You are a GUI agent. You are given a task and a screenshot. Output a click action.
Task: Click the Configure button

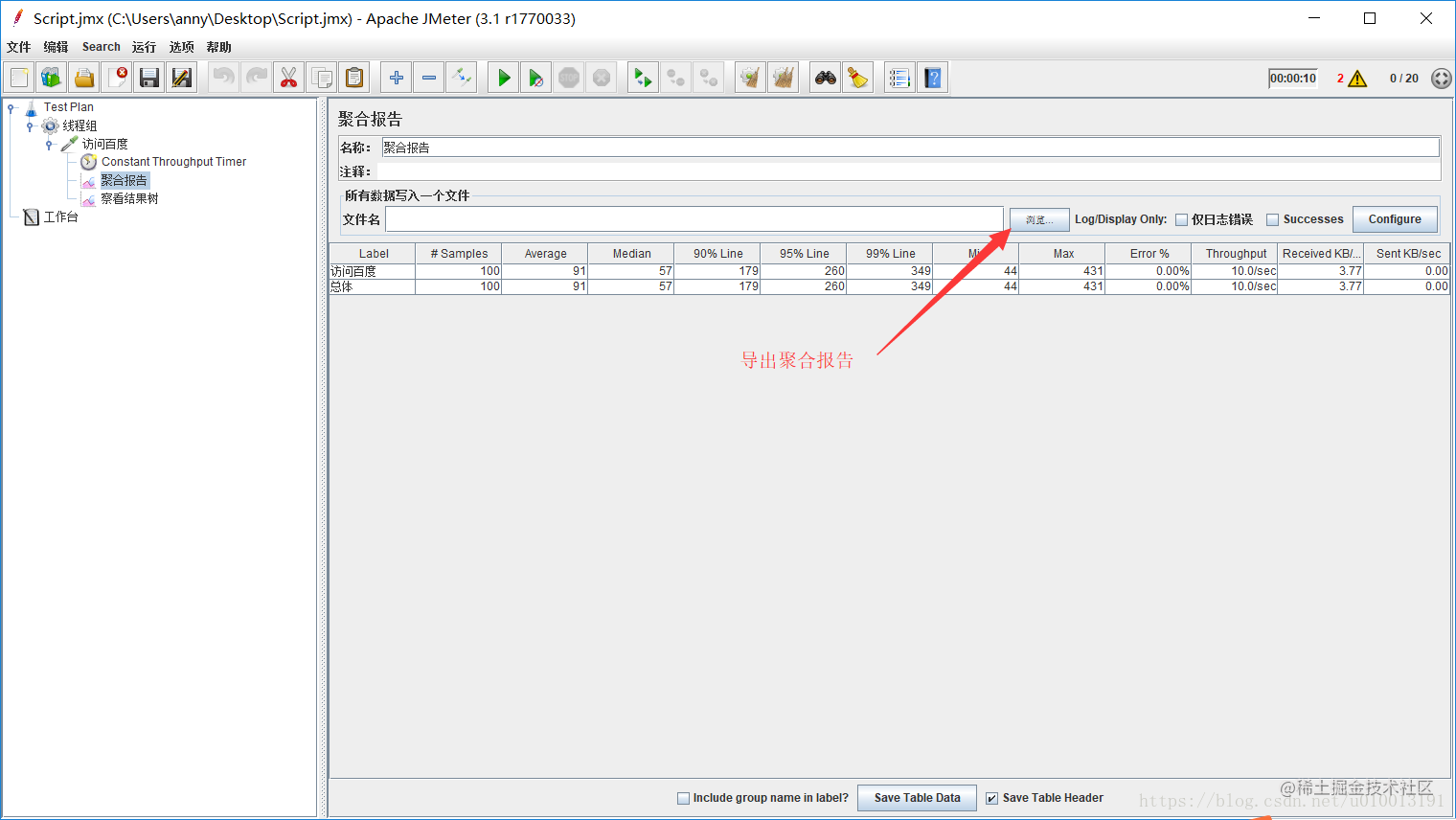pyautogui.click(x=1395, y=219)
